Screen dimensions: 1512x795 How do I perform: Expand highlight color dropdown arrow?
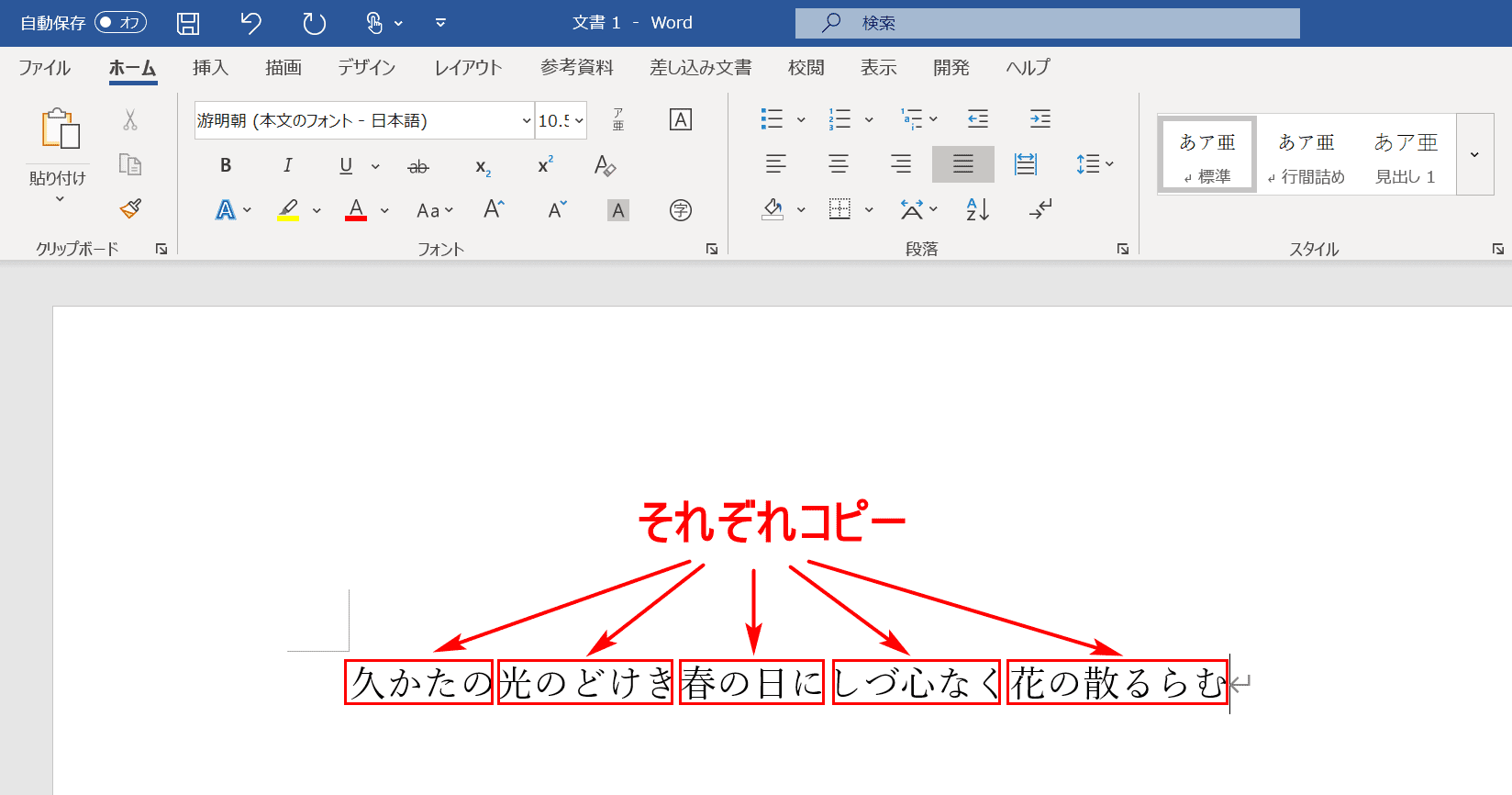pos(317,211)
